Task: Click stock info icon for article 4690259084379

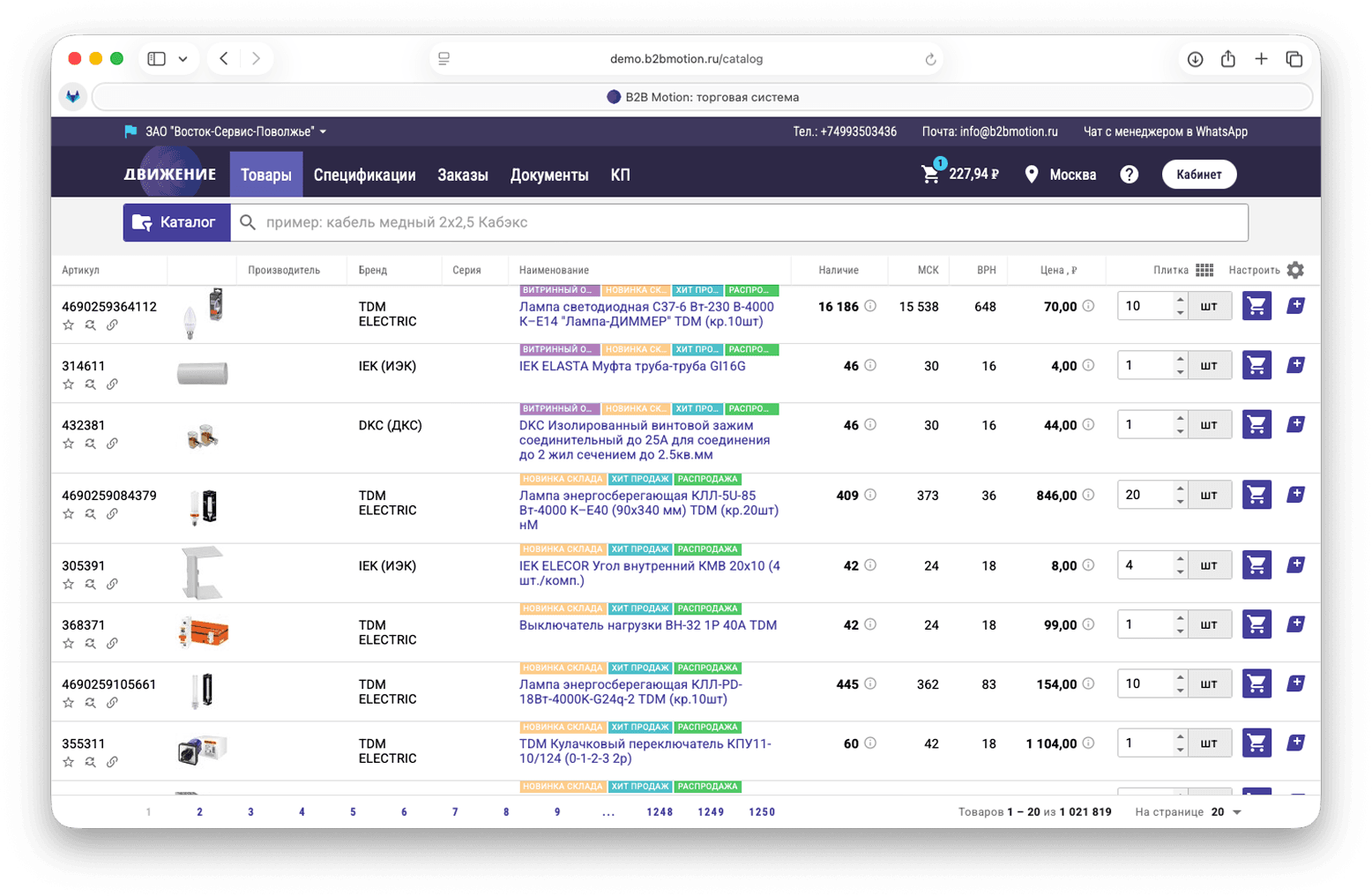Action: (x=870, y=495)
